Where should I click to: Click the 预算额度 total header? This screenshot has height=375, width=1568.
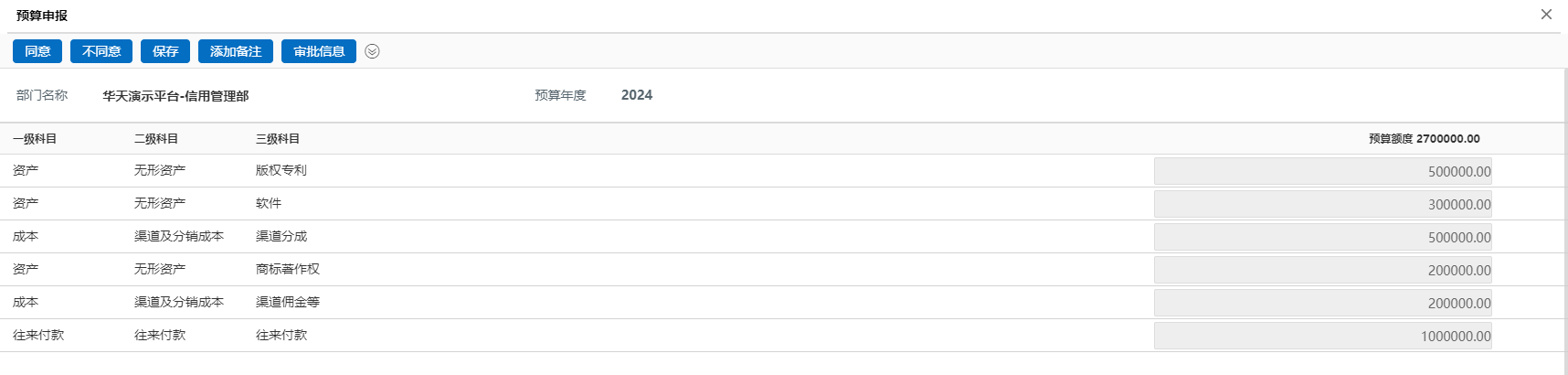[x=1424, y=139]
